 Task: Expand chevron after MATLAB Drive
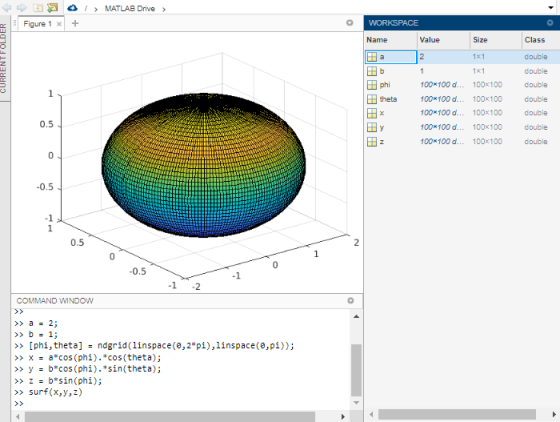[164, 9]
